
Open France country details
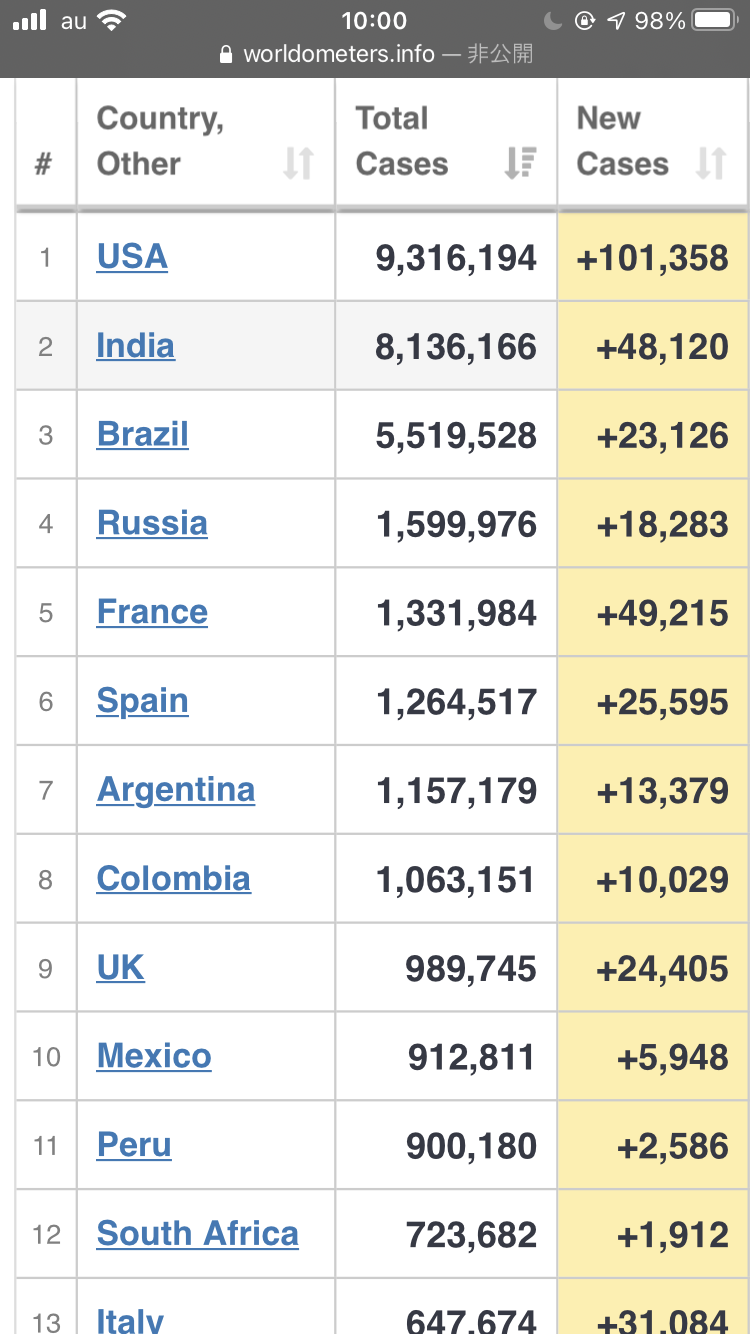[152, 612]
